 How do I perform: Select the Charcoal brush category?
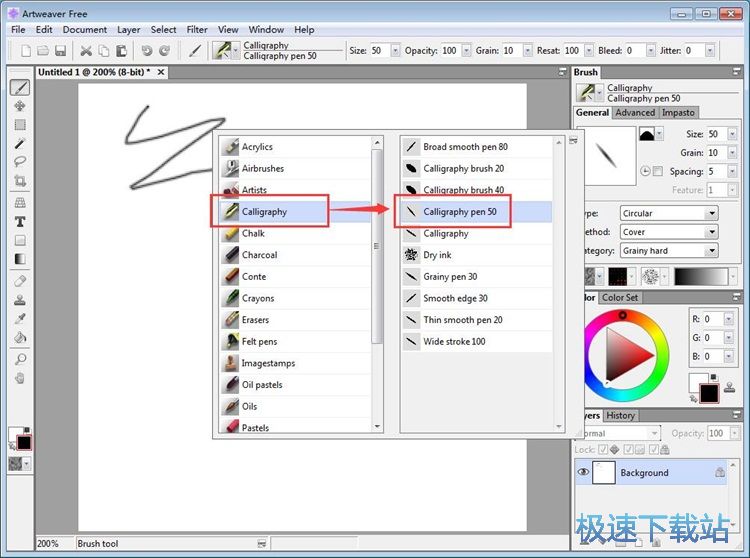point(259,255)
